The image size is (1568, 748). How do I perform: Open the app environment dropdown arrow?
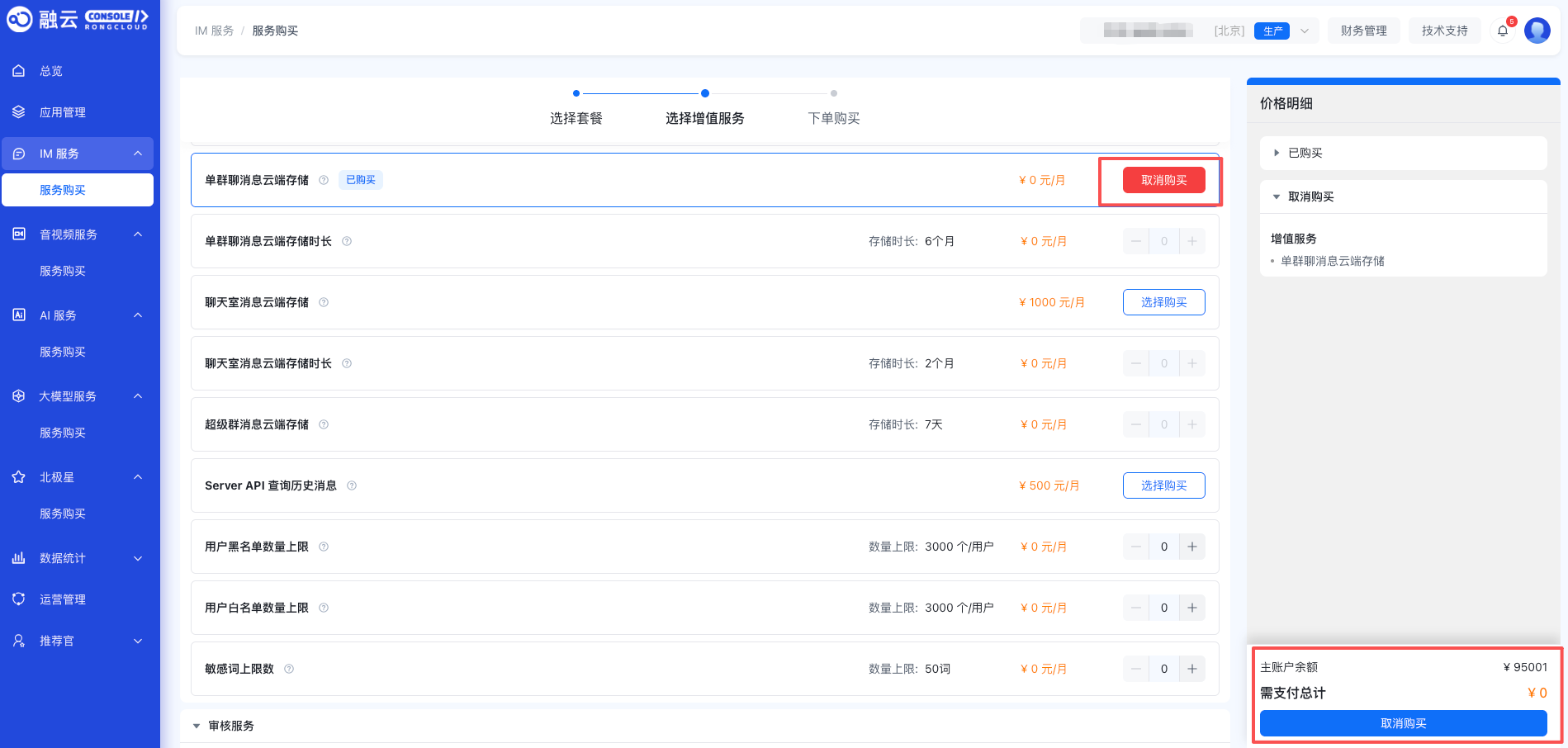1305,31
